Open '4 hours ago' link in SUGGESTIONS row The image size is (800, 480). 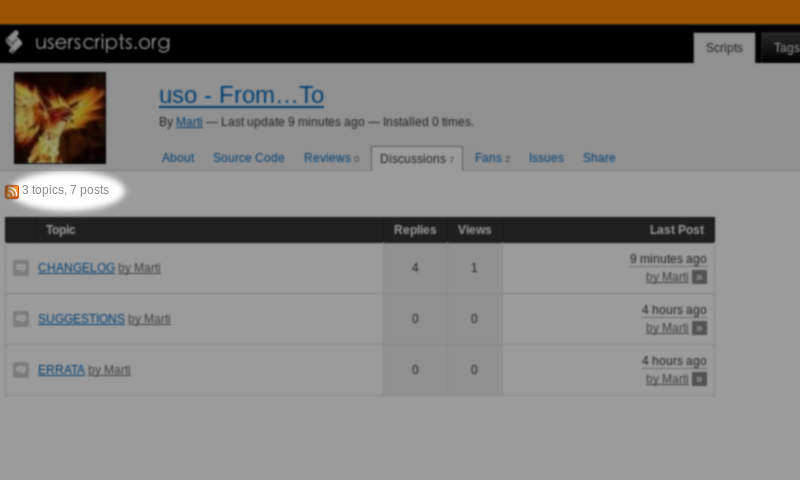pos(674,310)
